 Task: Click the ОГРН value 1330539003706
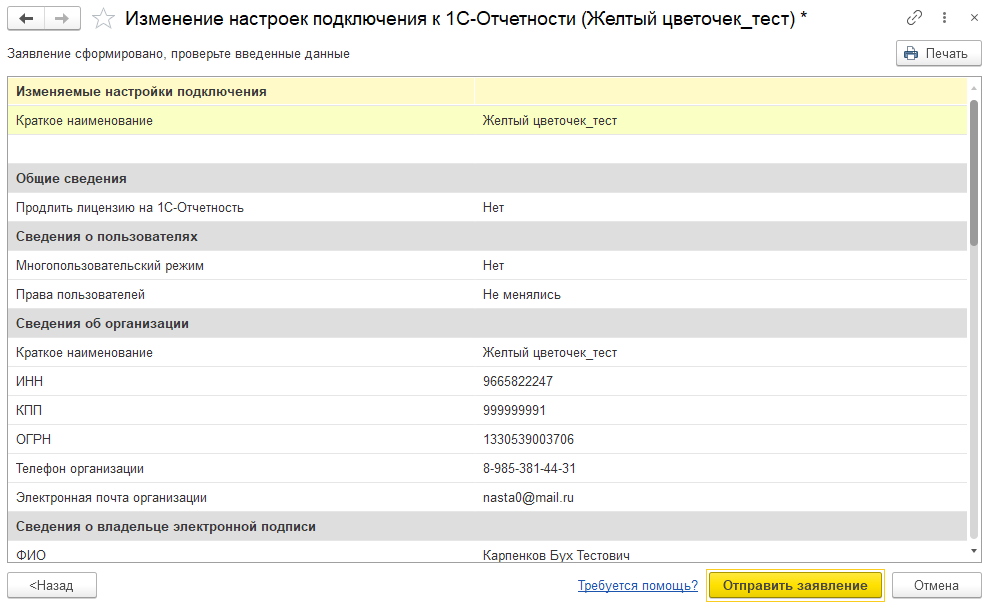528,439
